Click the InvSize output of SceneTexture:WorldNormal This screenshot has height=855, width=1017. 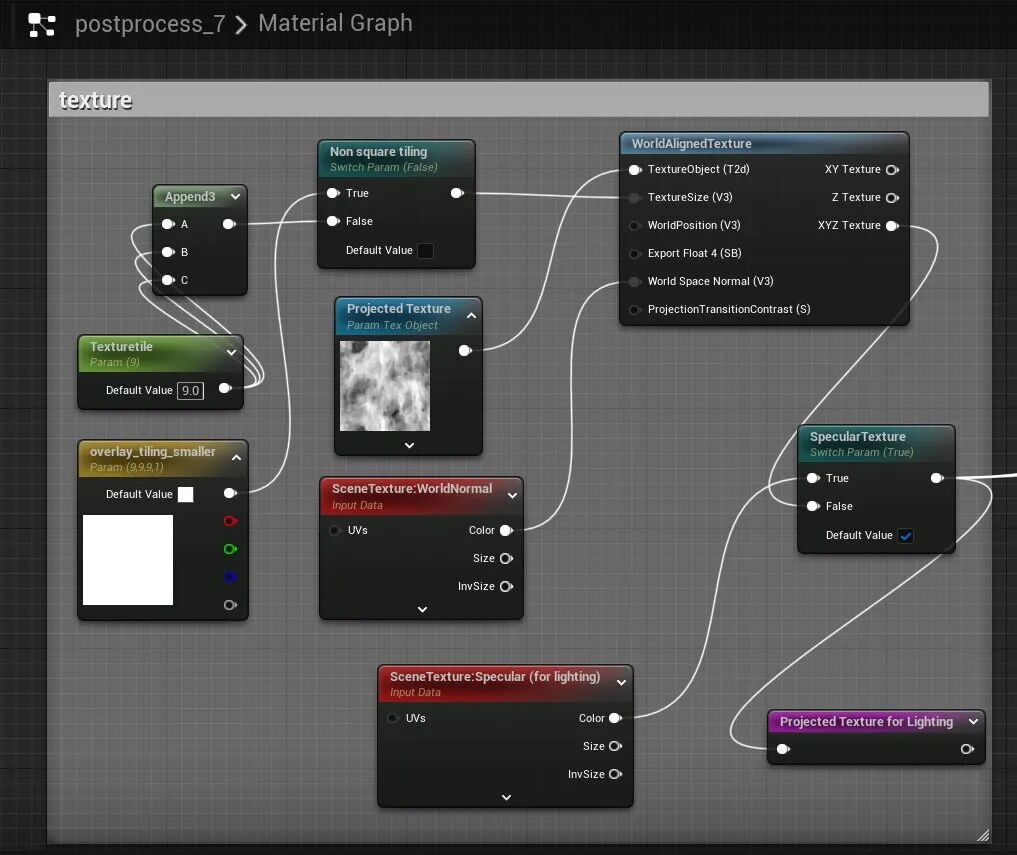point(507,586)
